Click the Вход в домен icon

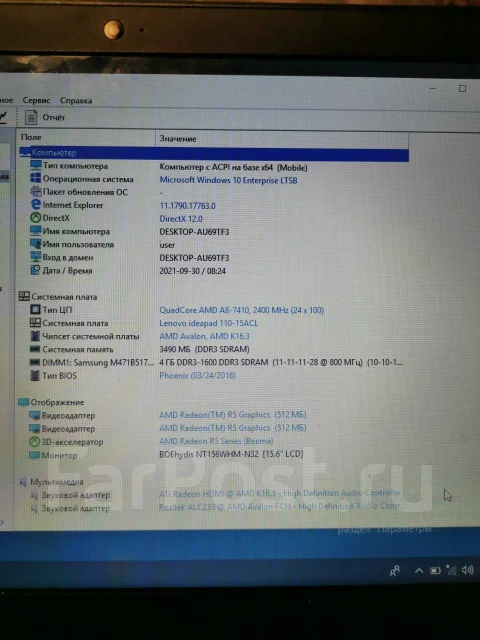36,257
